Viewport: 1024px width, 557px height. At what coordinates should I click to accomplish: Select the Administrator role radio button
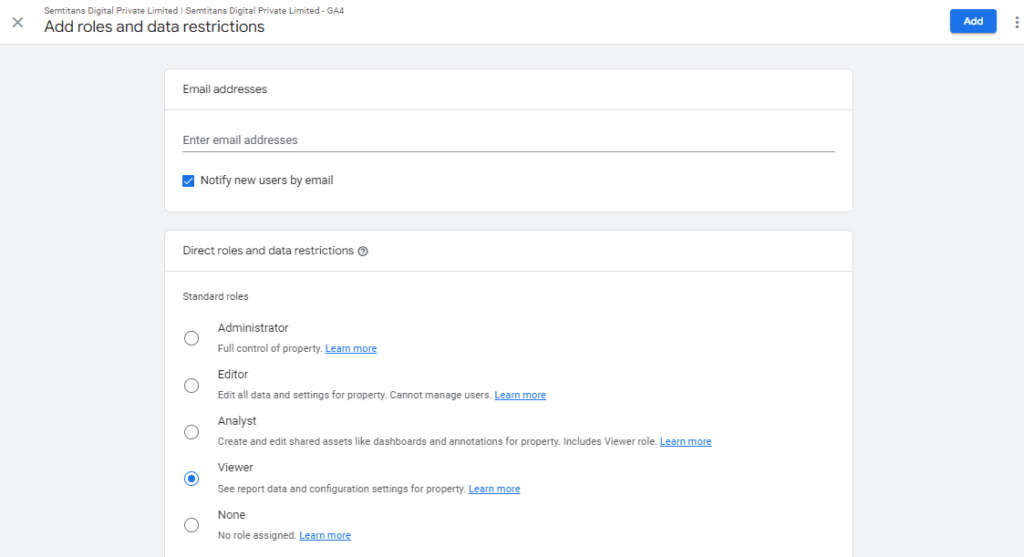point(191,338)
